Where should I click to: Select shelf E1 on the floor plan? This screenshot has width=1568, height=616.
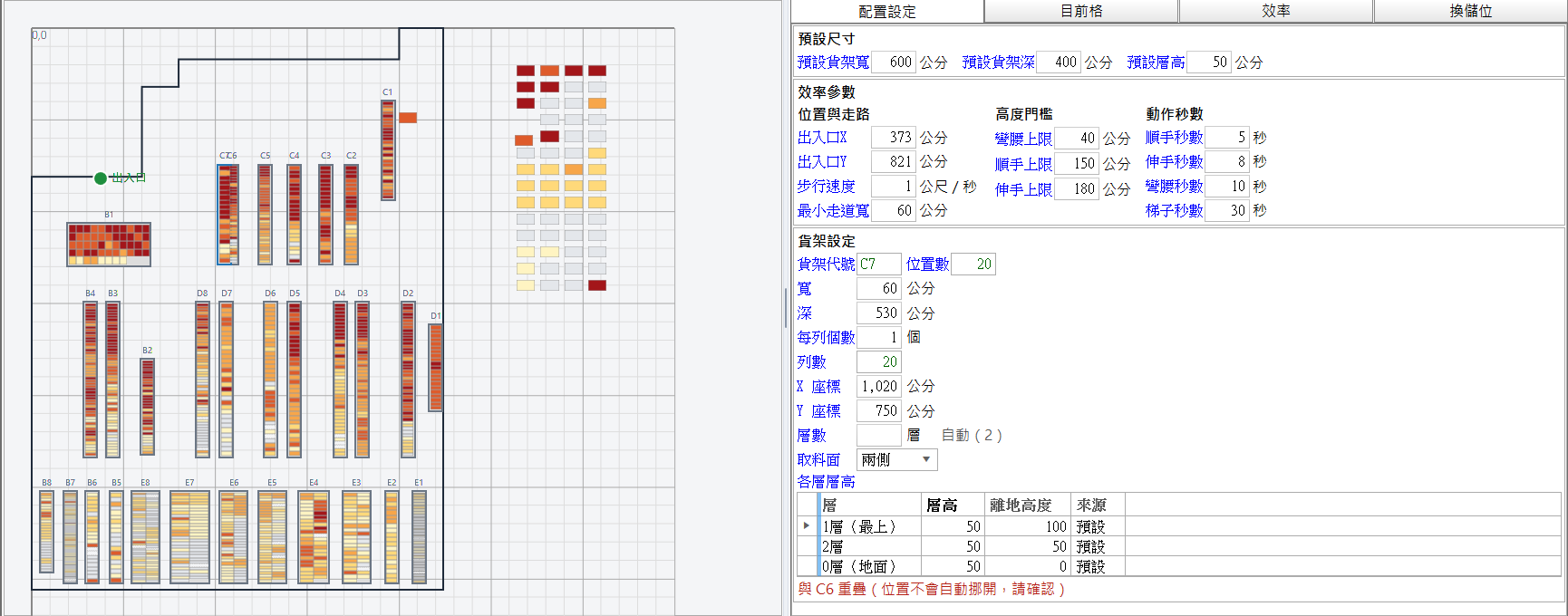[x=419, y=536]
